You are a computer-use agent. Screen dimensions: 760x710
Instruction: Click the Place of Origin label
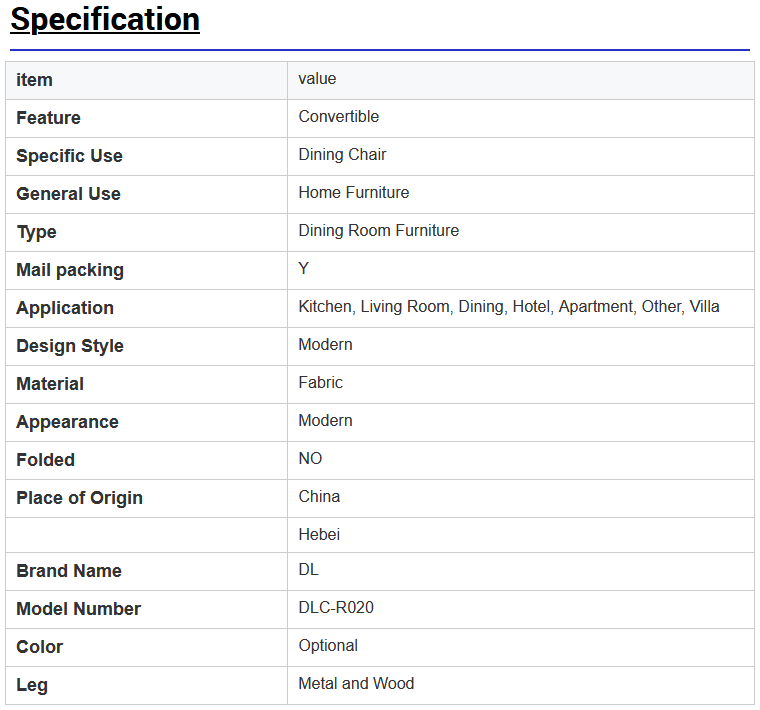coord(79,498)
